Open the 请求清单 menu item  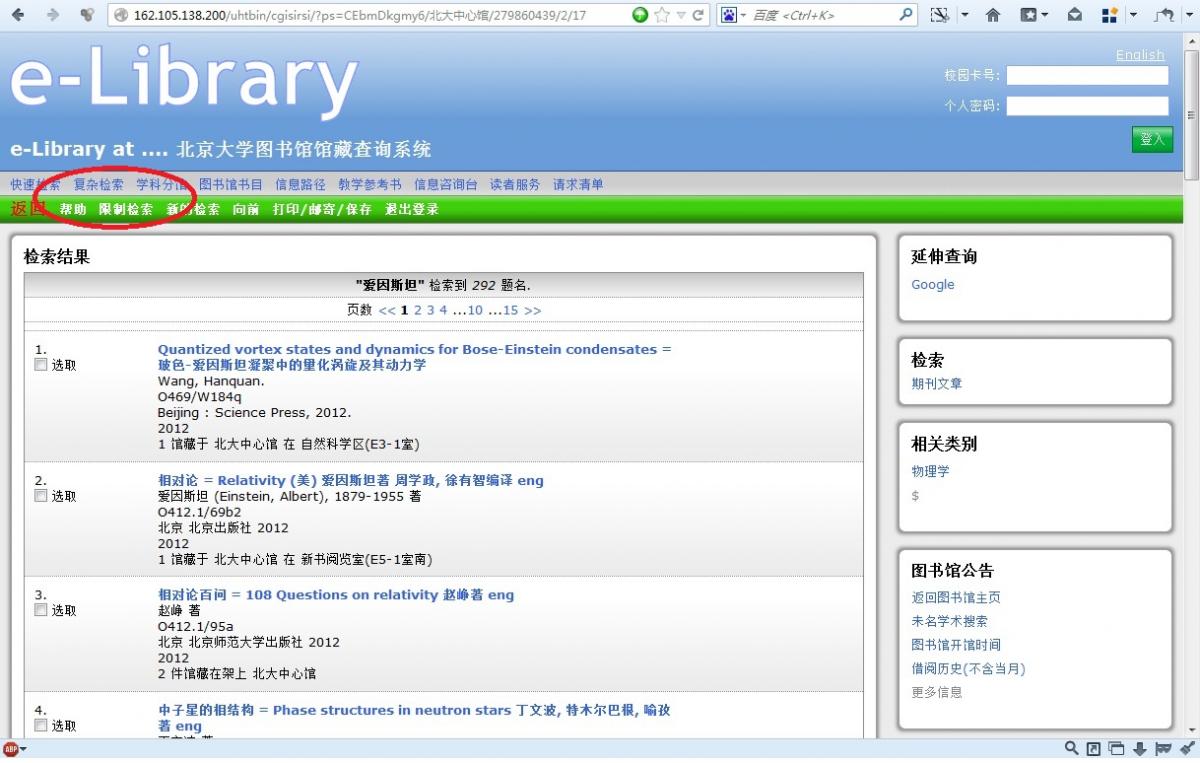pos(578,185)
